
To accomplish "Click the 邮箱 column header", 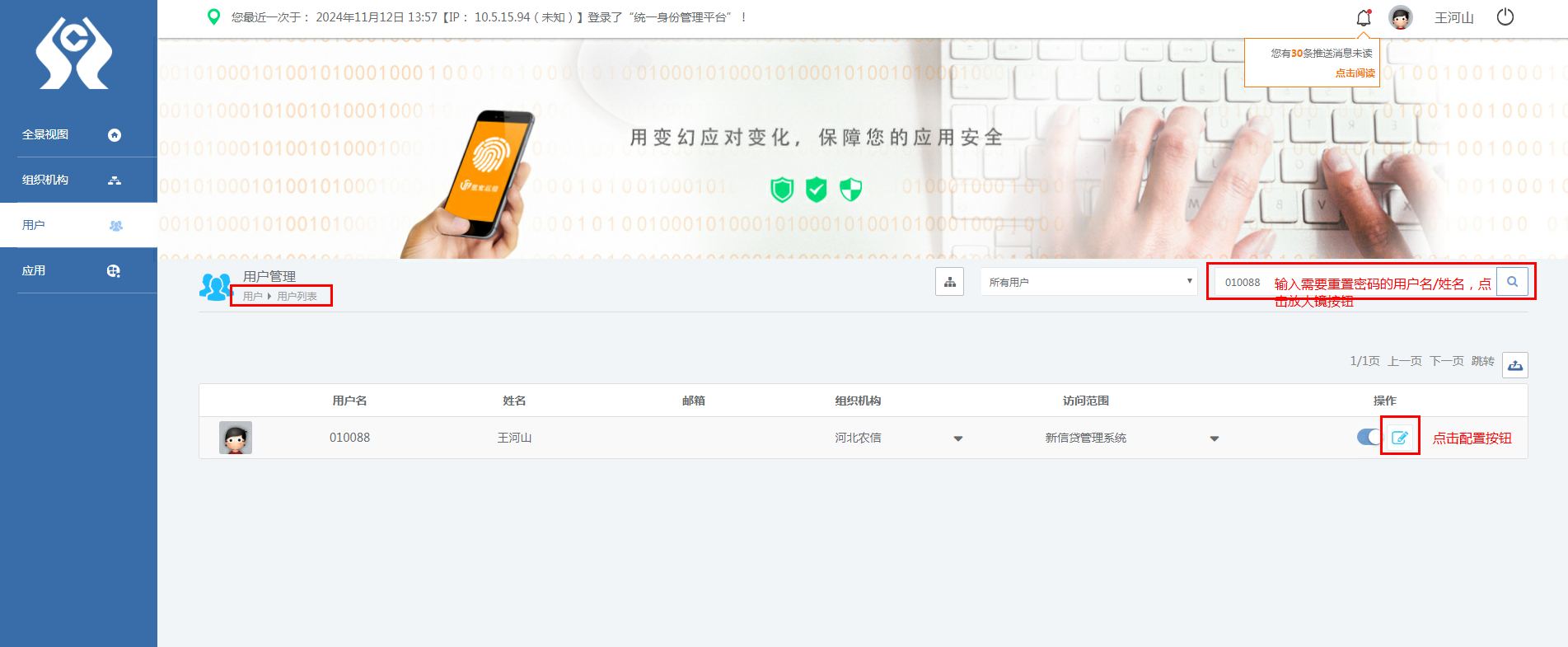I will point(693,401).
